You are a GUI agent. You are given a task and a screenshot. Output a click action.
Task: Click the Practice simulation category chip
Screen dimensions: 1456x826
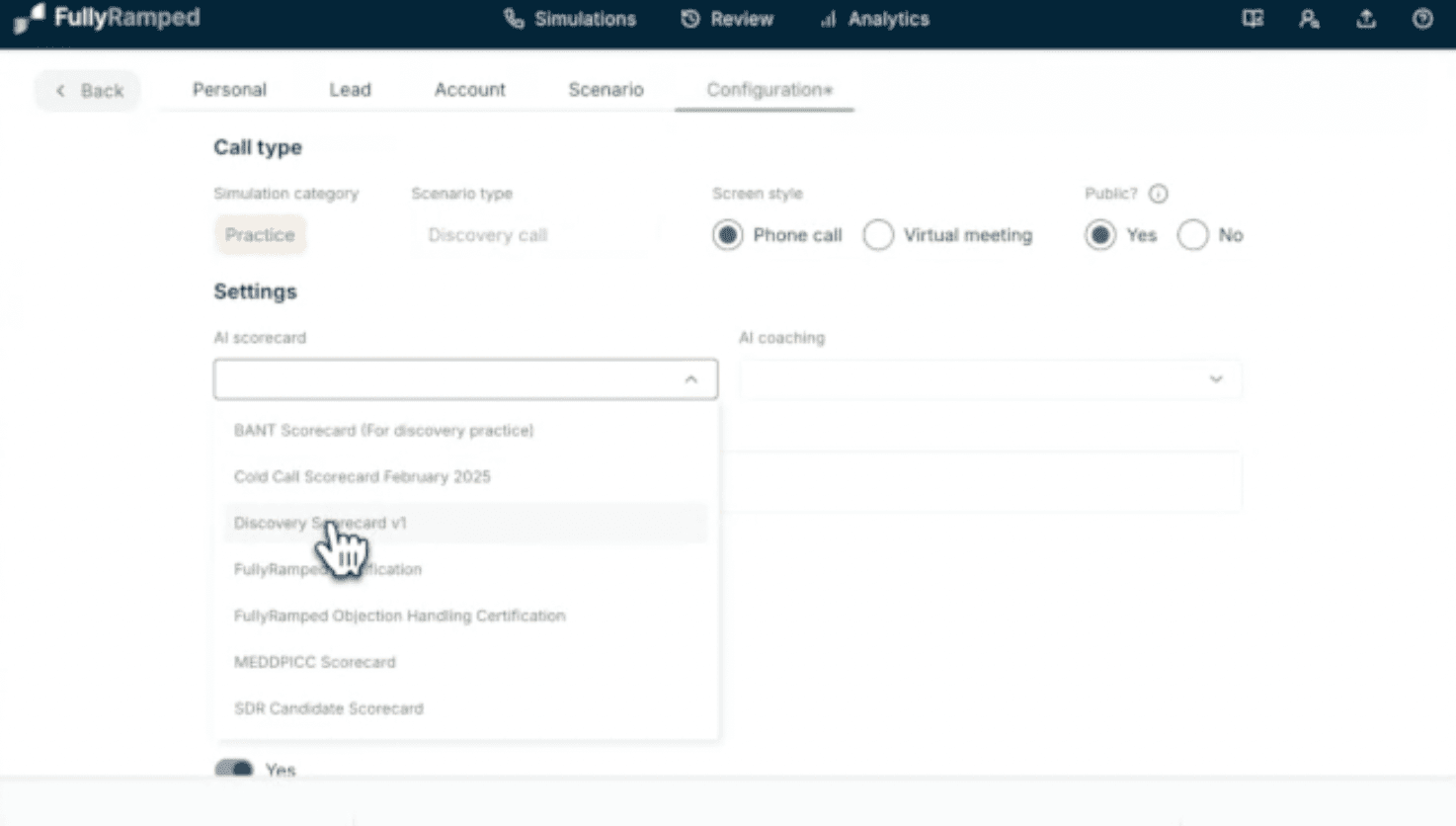pos(260,235)
